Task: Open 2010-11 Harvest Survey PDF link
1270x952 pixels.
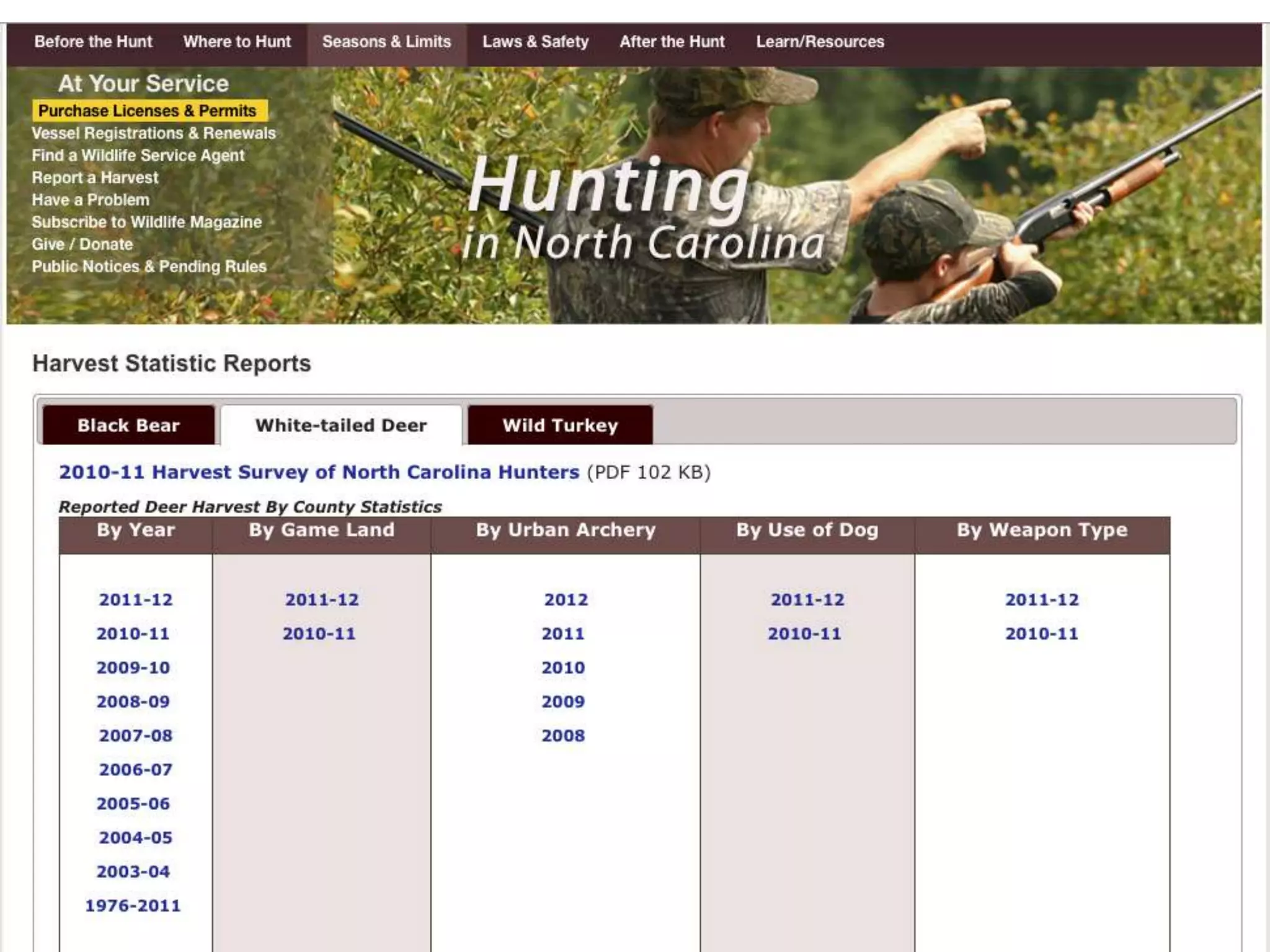Action: 319,472
